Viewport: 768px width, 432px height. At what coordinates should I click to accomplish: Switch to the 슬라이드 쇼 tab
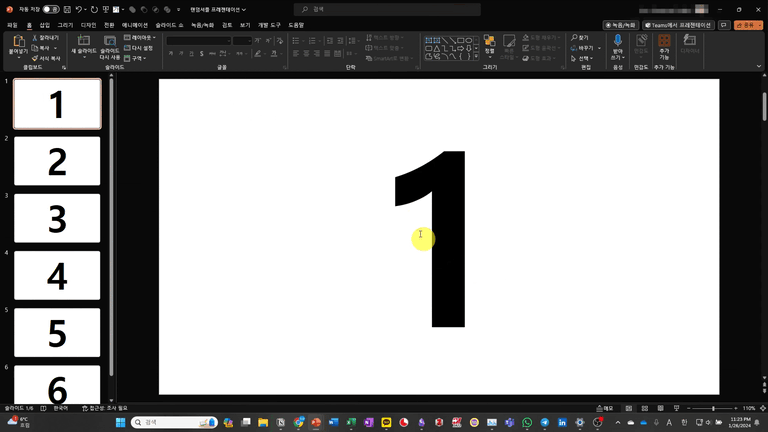click(x=169, y=25)
